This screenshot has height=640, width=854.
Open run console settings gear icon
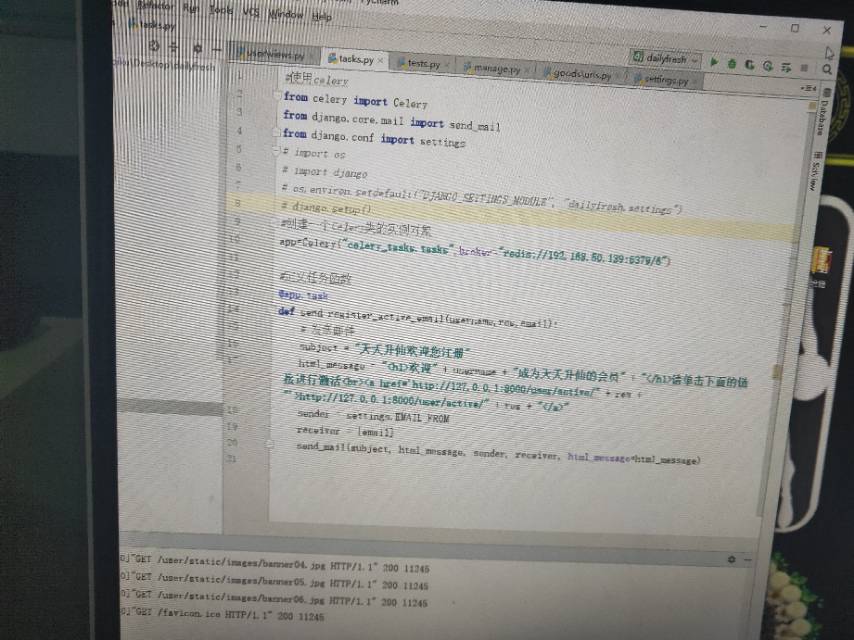[731, 559]
